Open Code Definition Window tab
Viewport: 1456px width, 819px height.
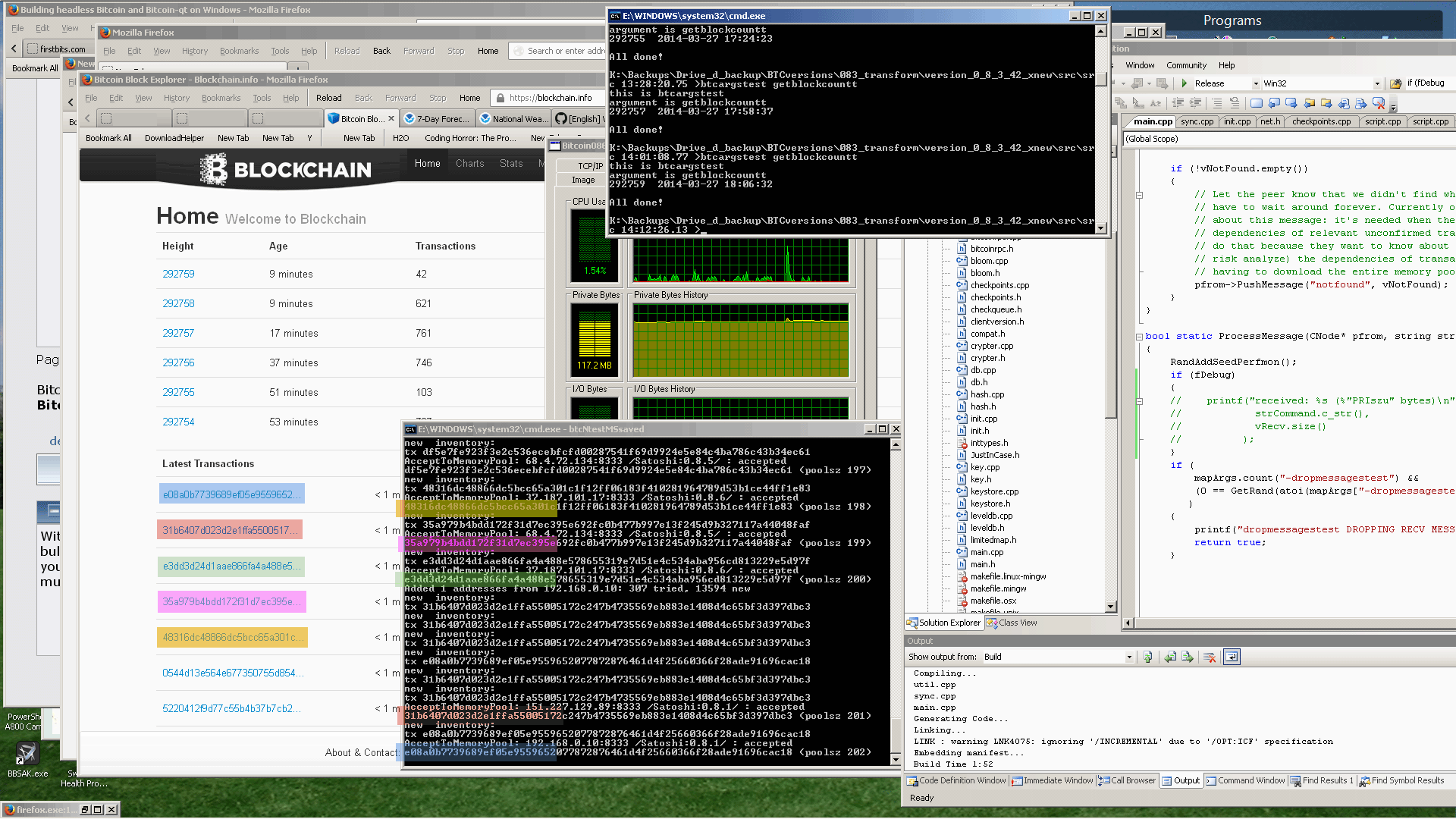[956, 780]
